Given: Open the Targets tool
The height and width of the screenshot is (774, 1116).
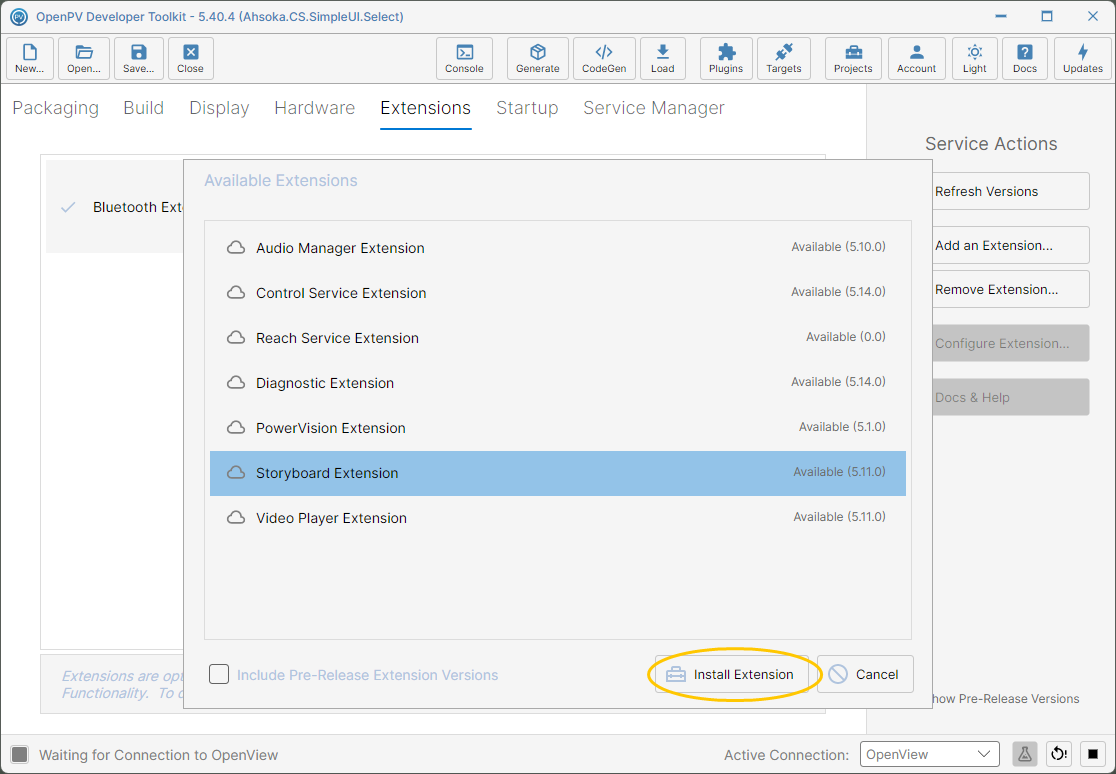Looking at the screenshot, I should (783, 58).
